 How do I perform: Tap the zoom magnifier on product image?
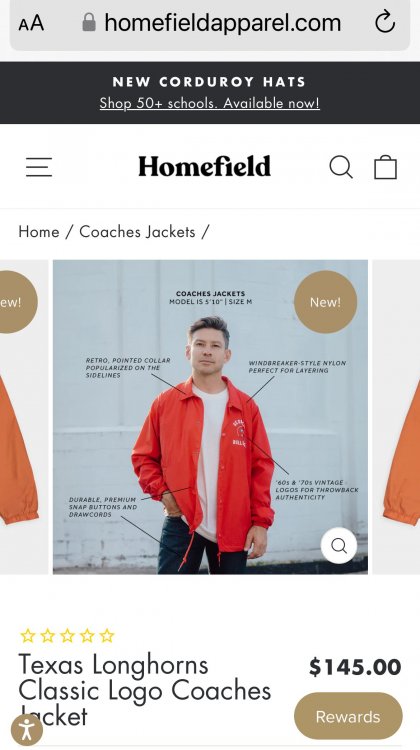click(339, 545)
